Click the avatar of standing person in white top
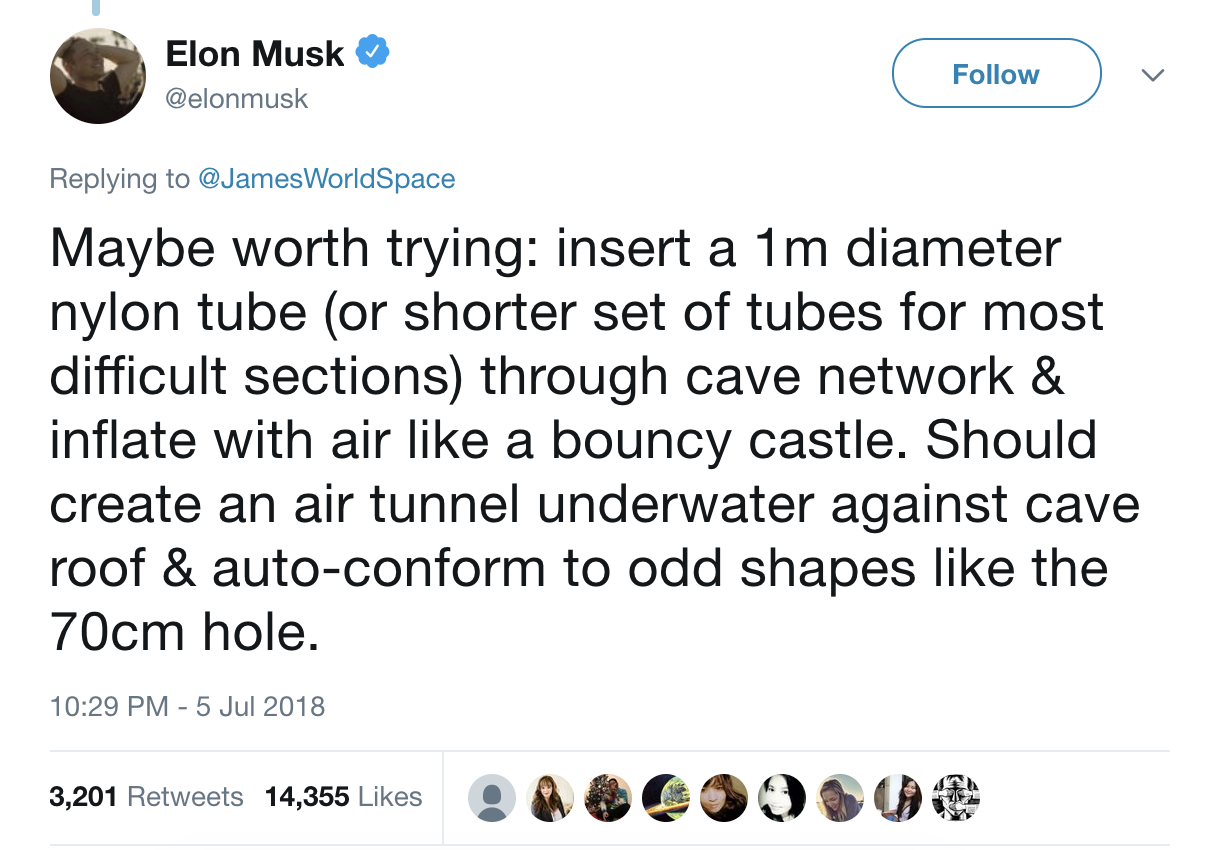 898,798
